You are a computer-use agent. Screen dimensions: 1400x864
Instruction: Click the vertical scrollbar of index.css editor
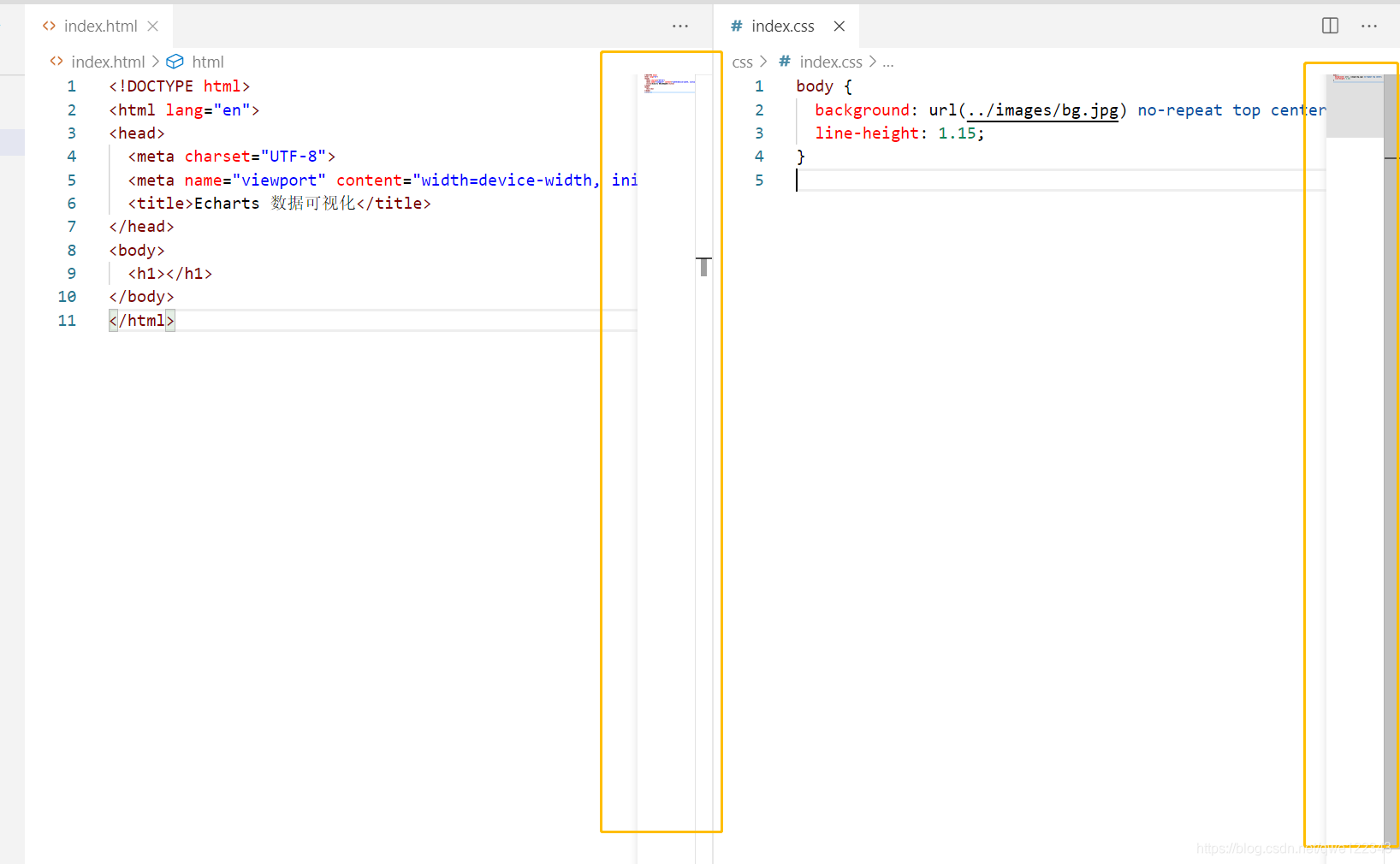(x=1391, y=462)
